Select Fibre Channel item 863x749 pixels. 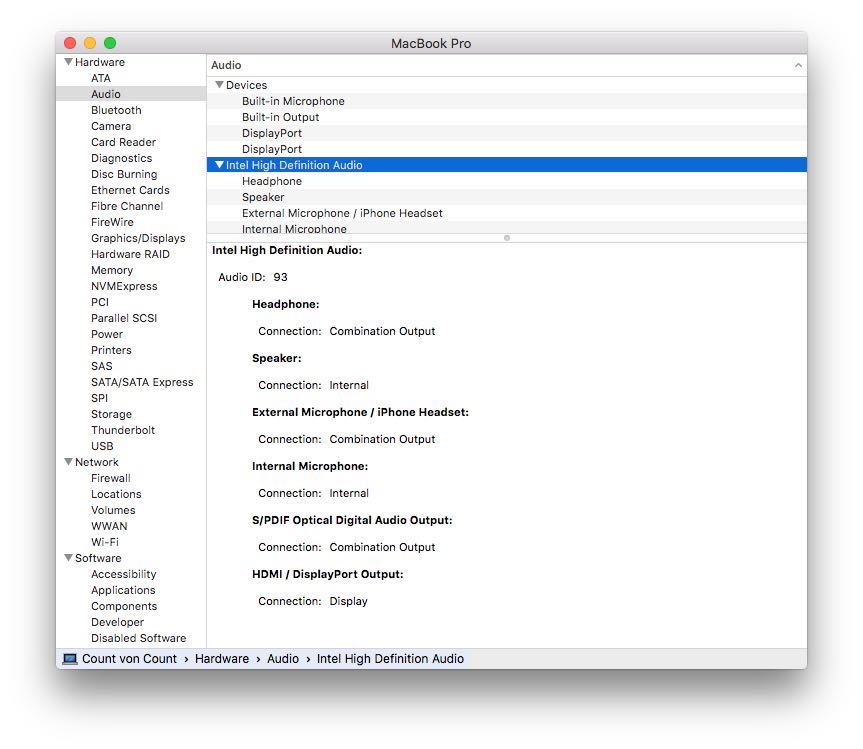127,206
